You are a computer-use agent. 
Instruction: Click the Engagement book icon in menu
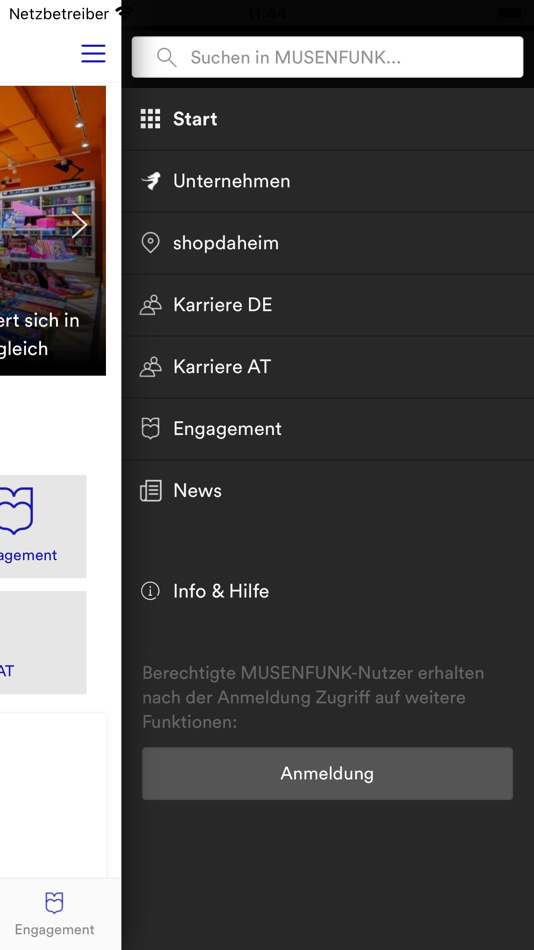click(150, 428)
